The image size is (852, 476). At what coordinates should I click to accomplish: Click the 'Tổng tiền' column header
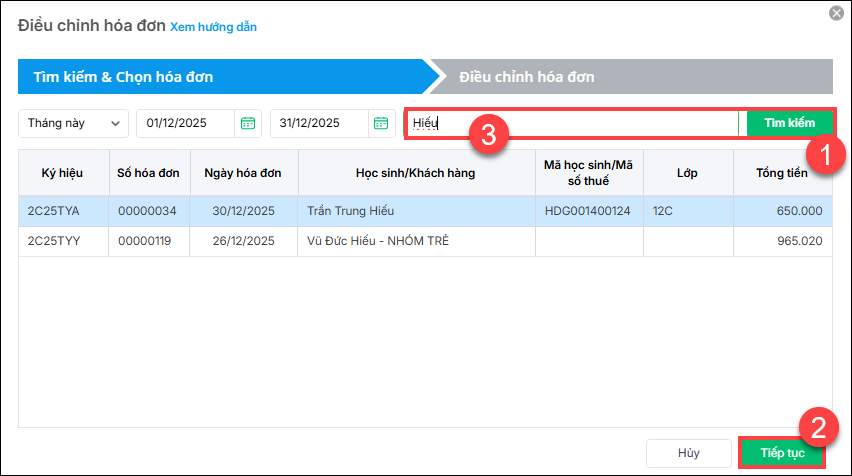[x=782, y=173]
